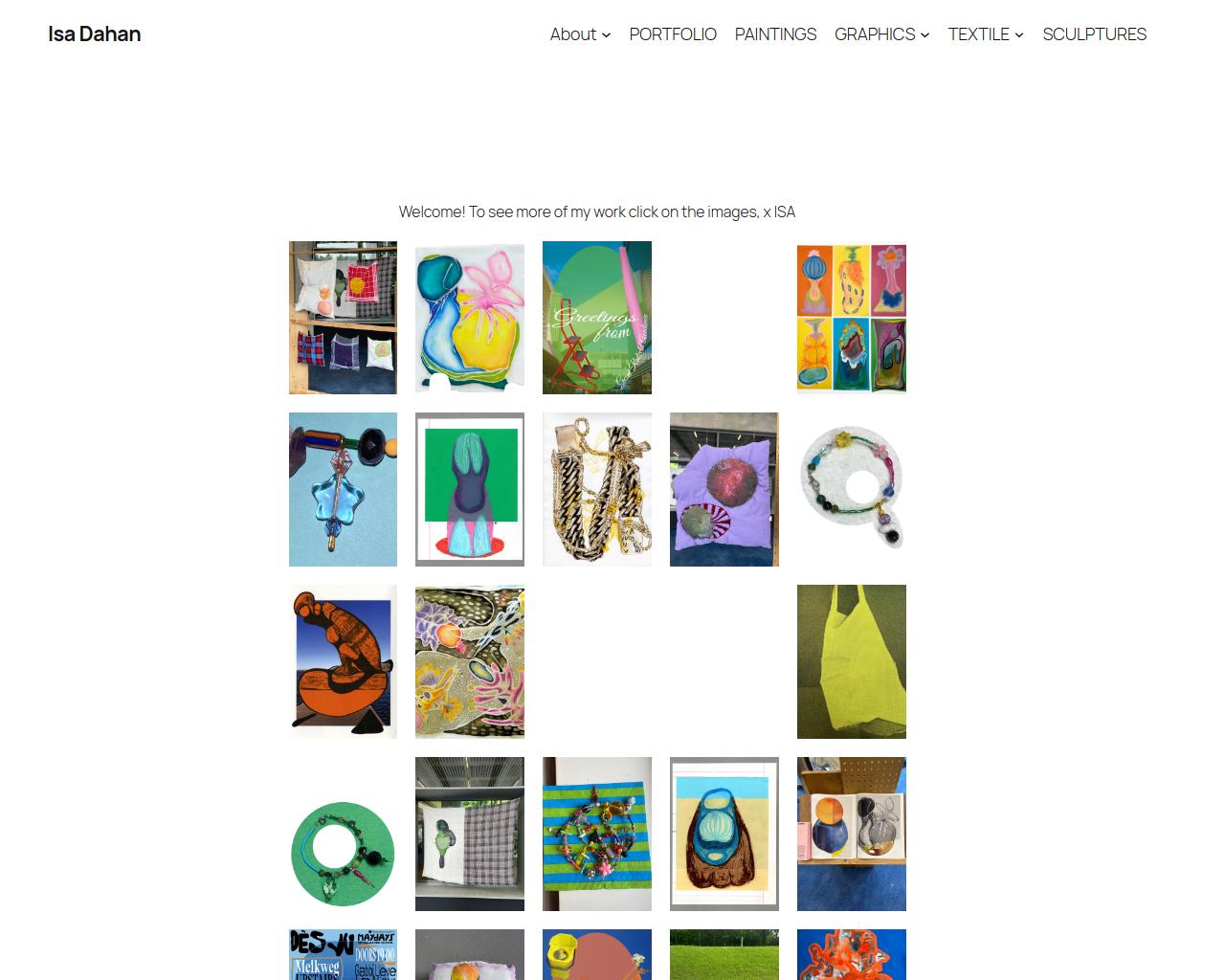The width and height of the screenshot is (1225, 980).
Task: Open the green ring bracelet image
Action: (343, 854)
